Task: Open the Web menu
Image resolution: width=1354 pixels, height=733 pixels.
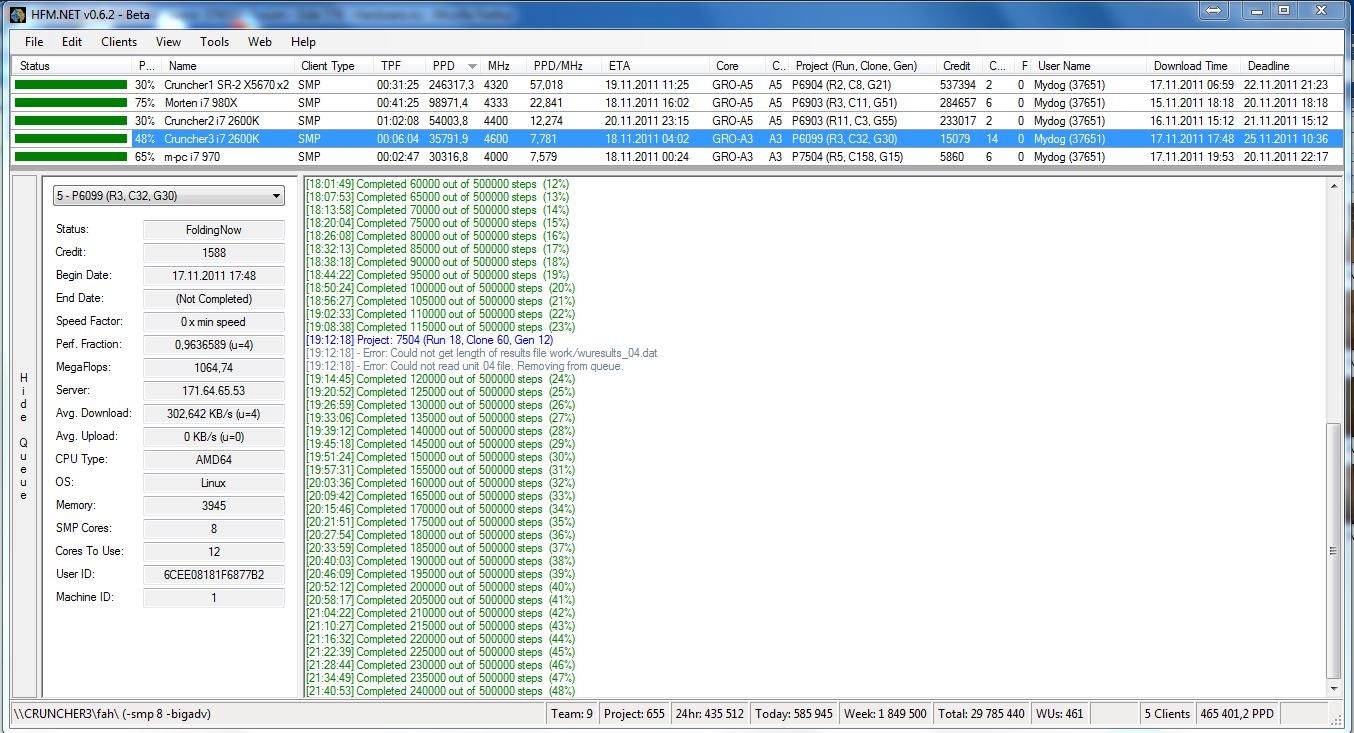Action: pos(260,42)
